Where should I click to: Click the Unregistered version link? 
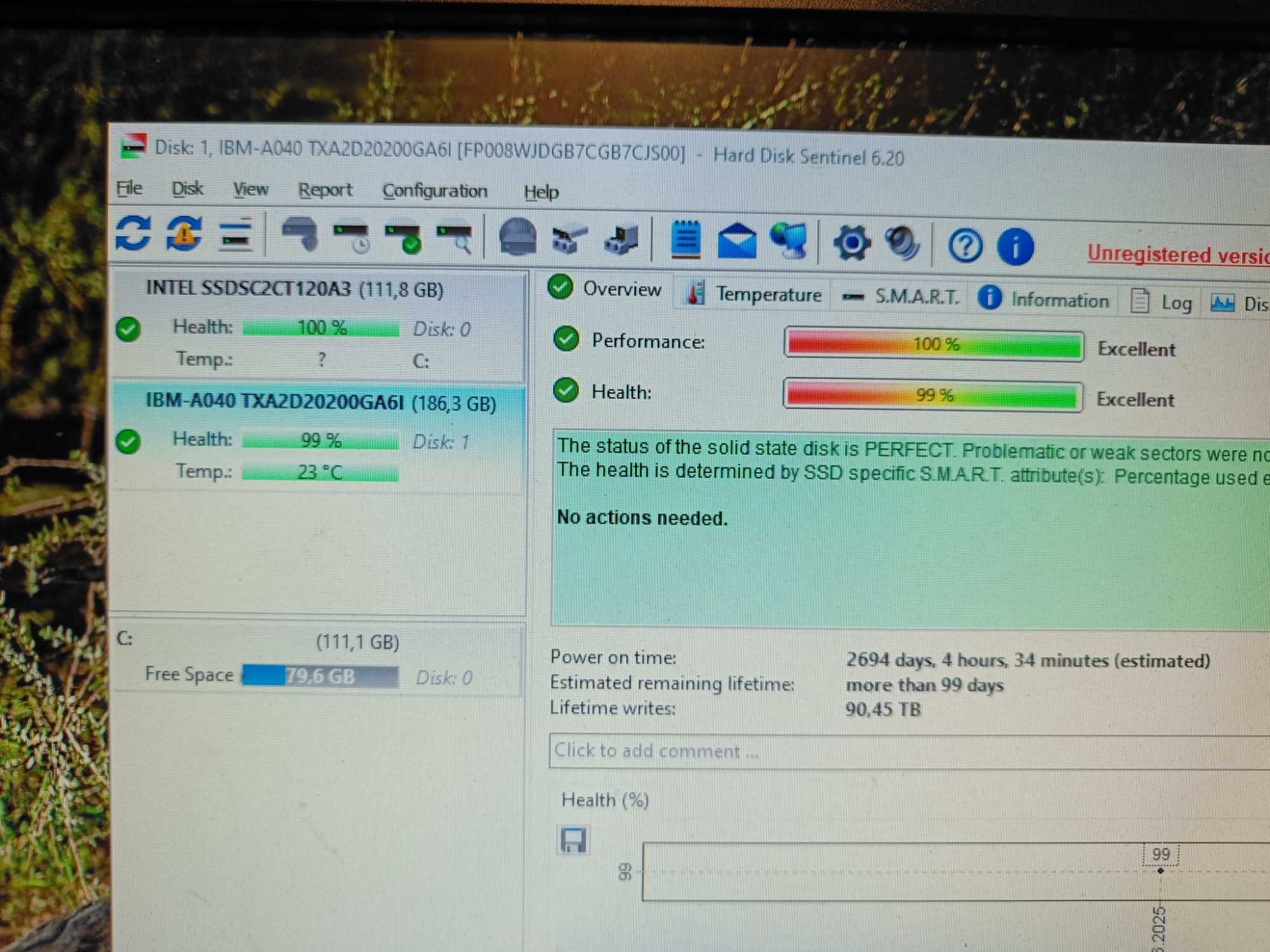(1178, 255)
